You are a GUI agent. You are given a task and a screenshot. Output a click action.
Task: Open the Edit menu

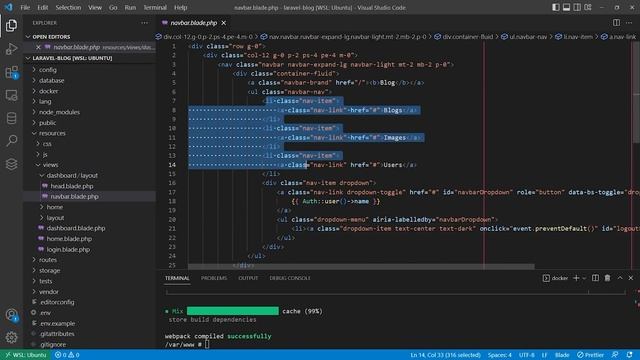point(42,7)
